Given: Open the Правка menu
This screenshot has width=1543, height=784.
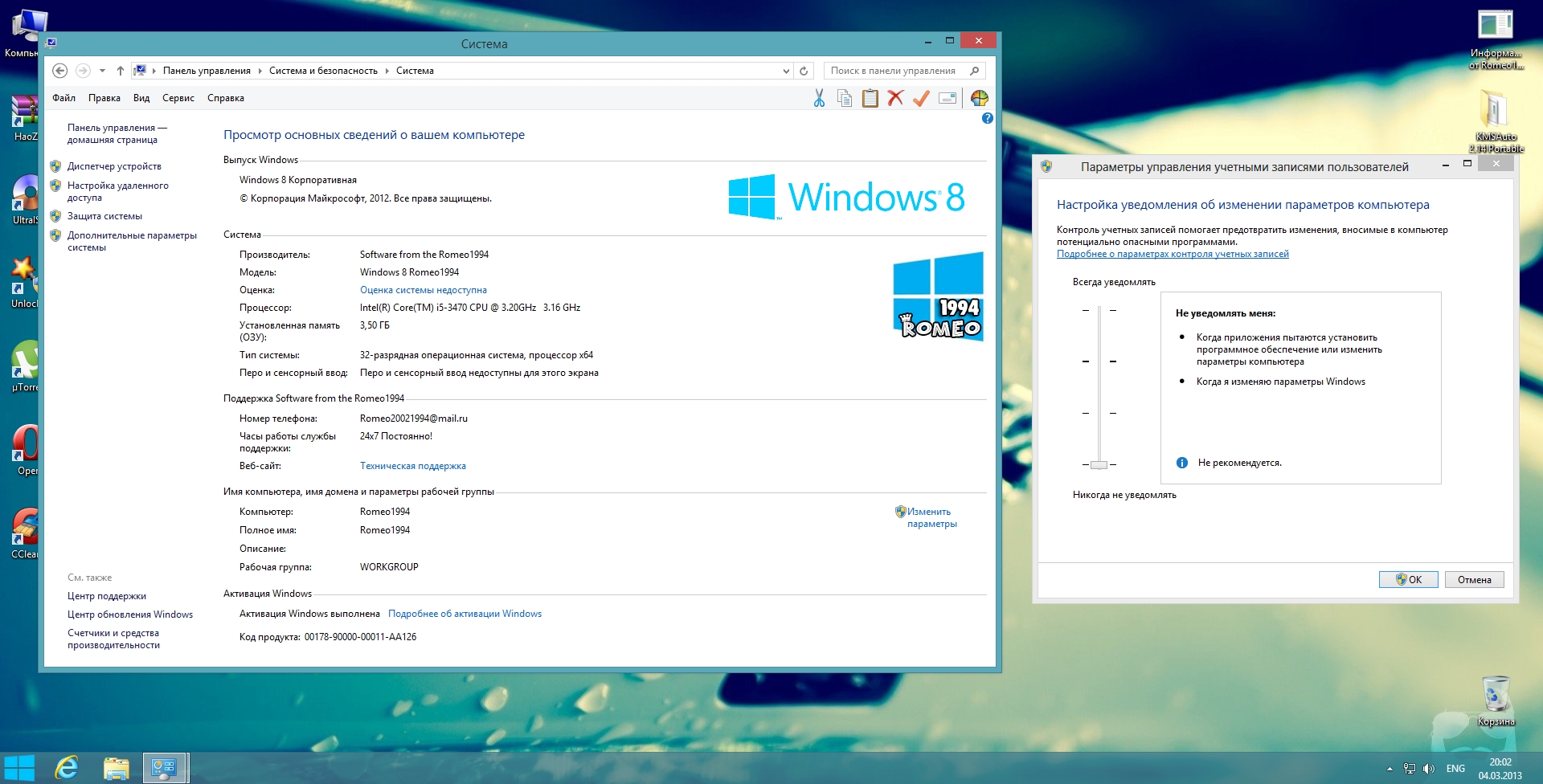Looking at the screenshot, I should pyautogui.click(x=104, y=98).
